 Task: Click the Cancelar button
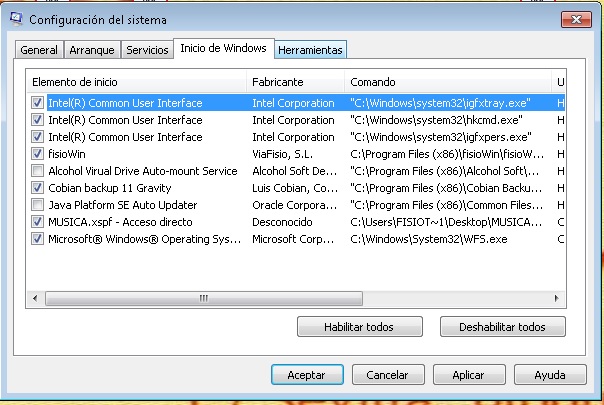[x=388, y=375]
